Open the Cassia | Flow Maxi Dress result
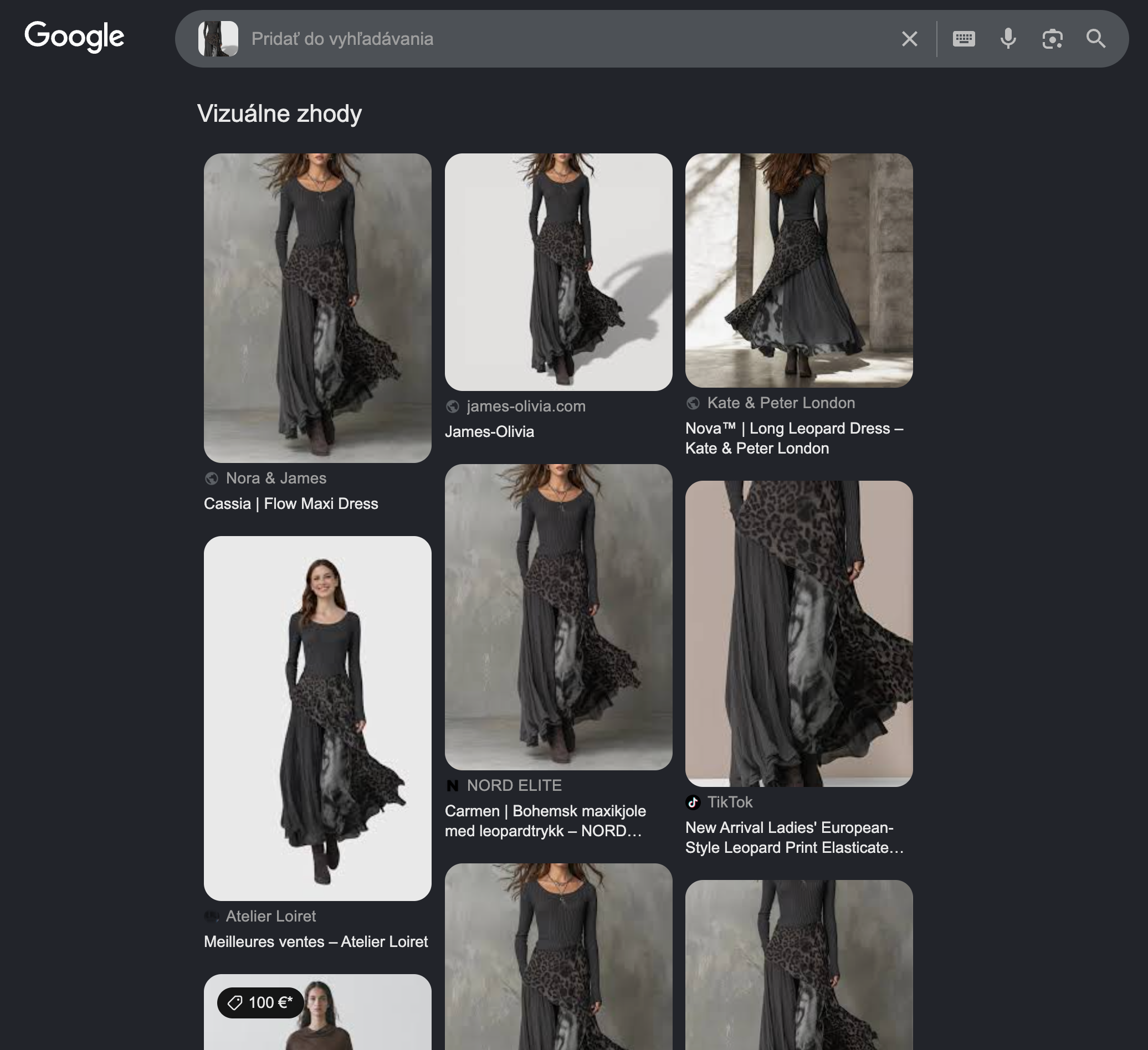Screen dimensions: 1148x1050 pos(291,503)
